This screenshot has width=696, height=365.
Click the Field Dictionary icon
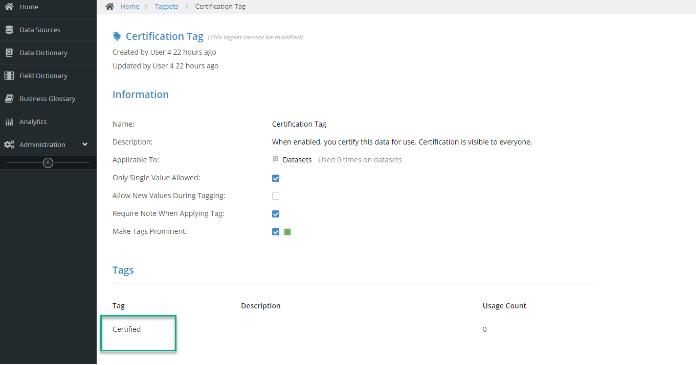(x=9, y=75)
